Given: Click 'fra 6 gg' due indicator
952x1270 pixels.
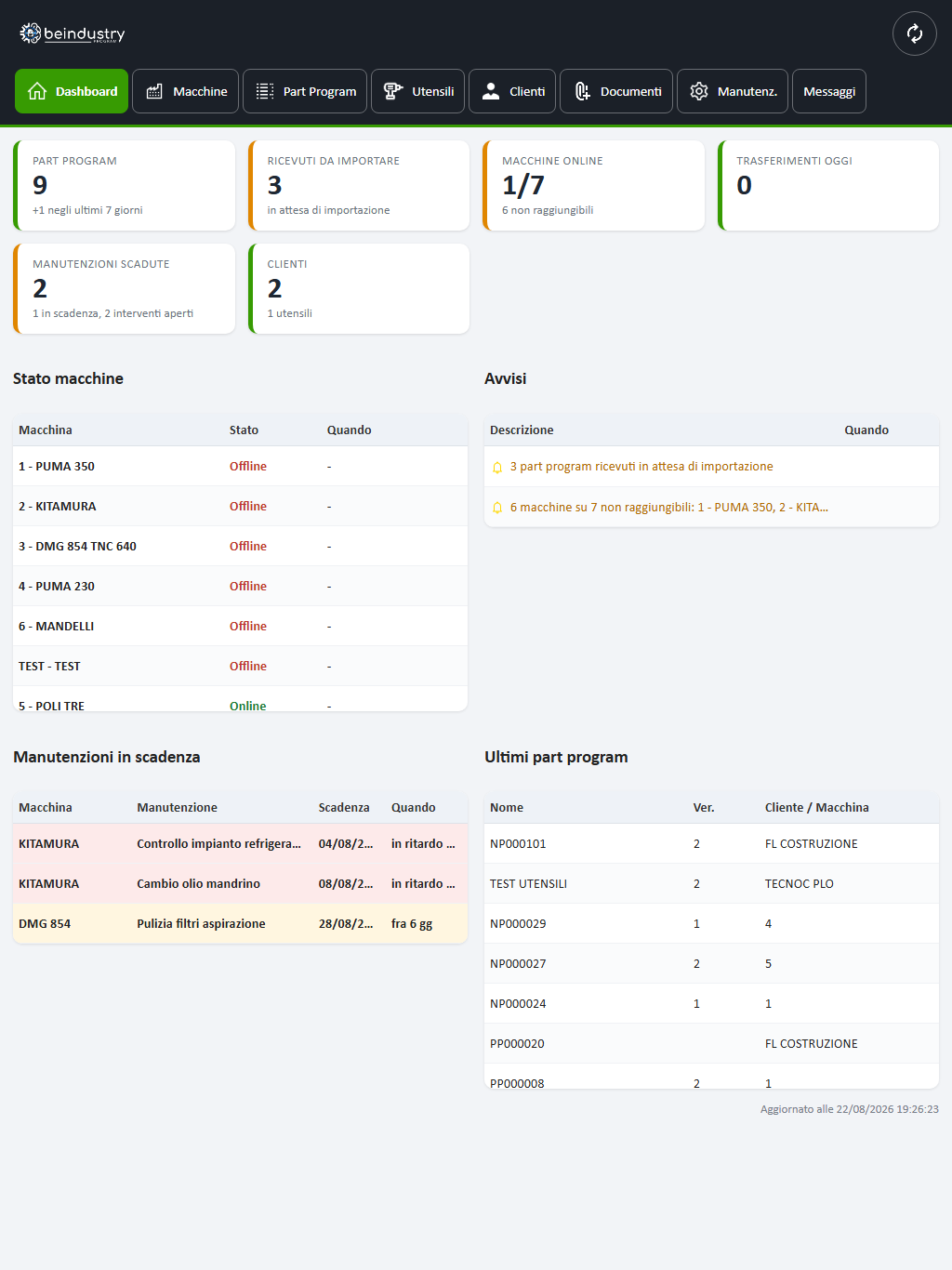Looking at the screenshot, I should pyautogui.click(x=412, y=924).
